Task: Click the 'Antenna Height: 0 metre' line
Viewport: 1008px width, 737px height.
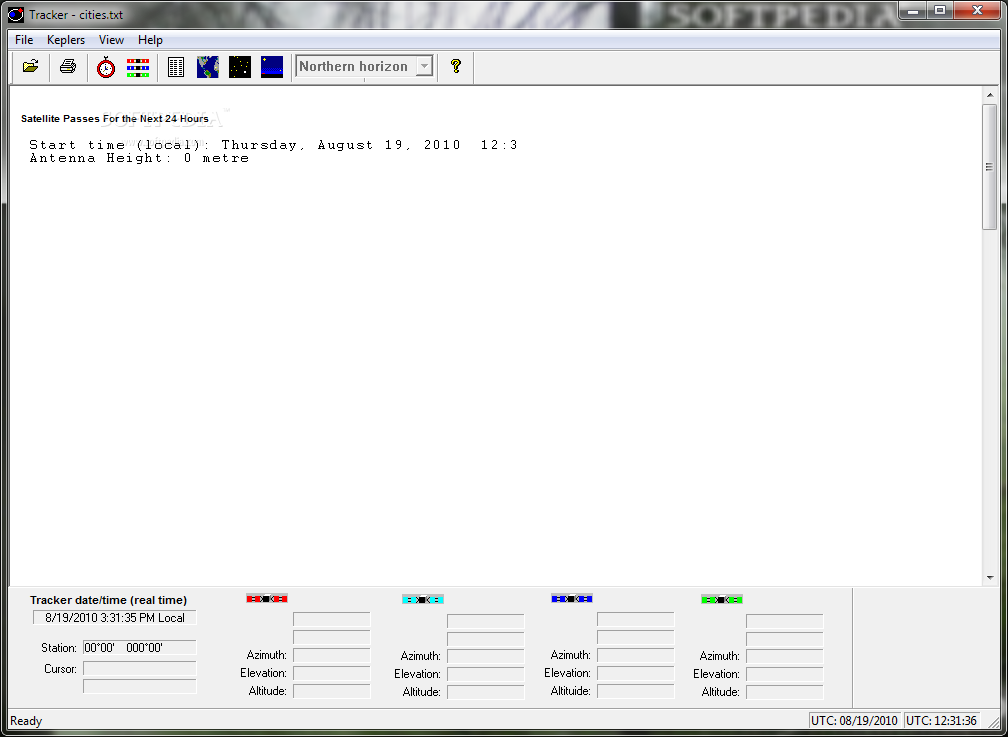Action: click(x=139, y=158)
